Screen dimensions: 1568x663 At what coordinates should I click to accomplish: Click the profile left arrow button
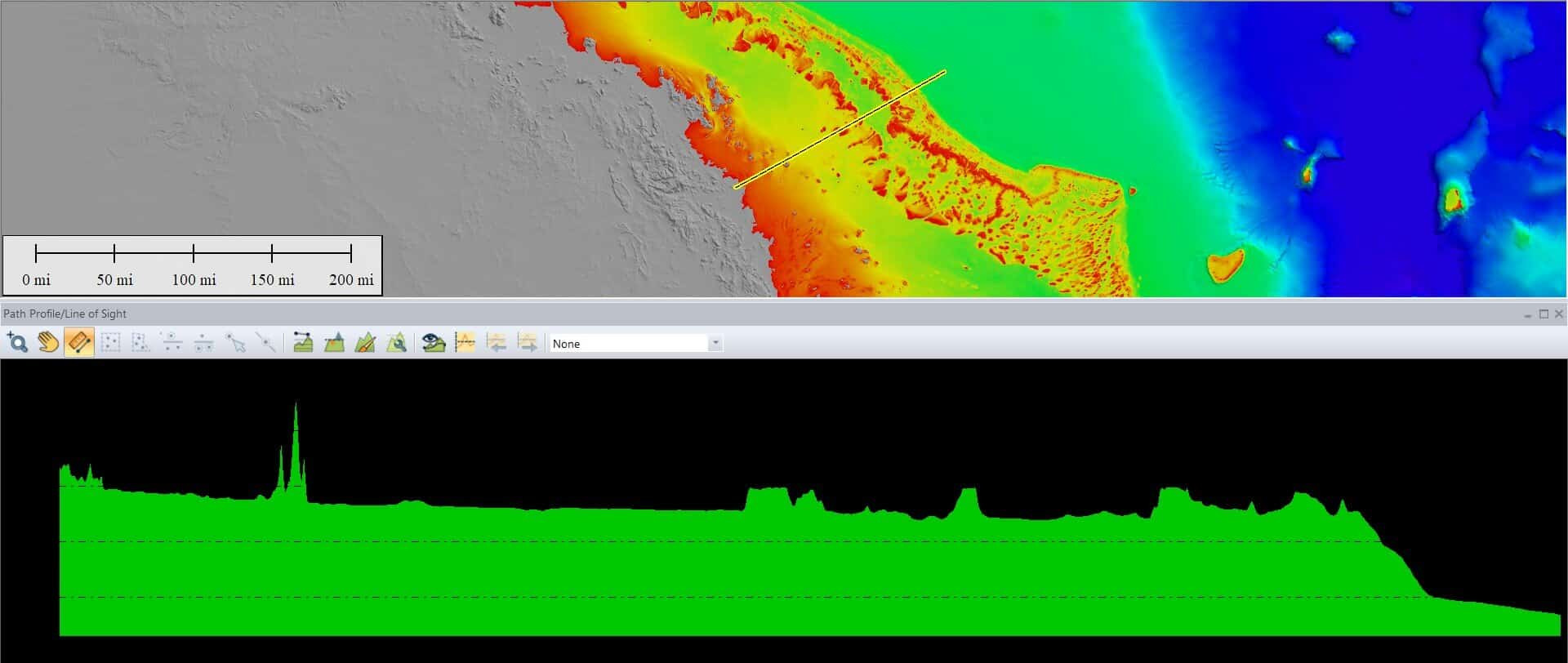click(497, 343)
